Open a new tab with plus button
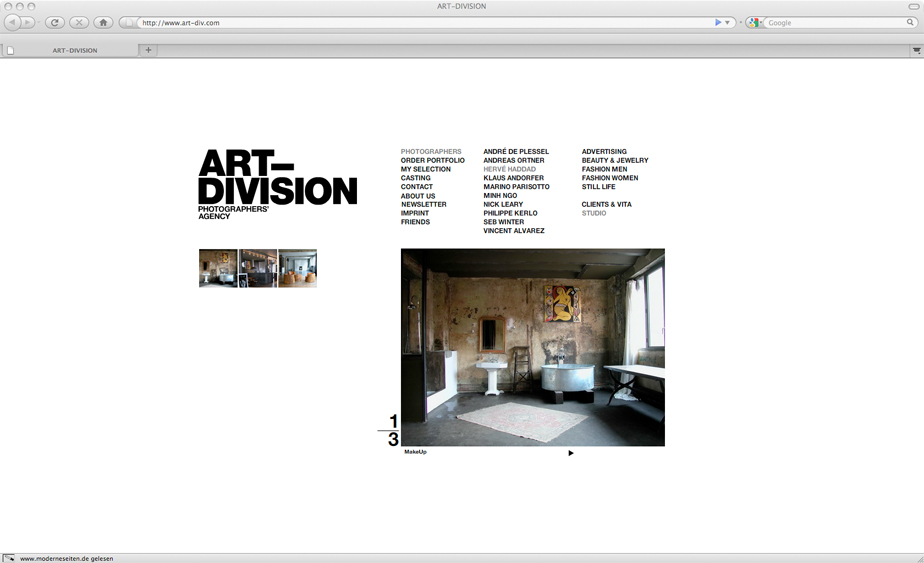 (148, 50)
